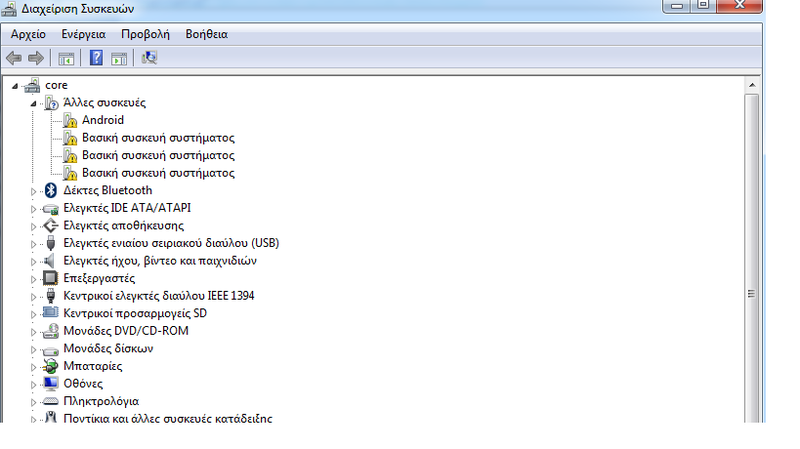Collapse the core root node
The image size is (800, 449).
(x=14, y=85)
